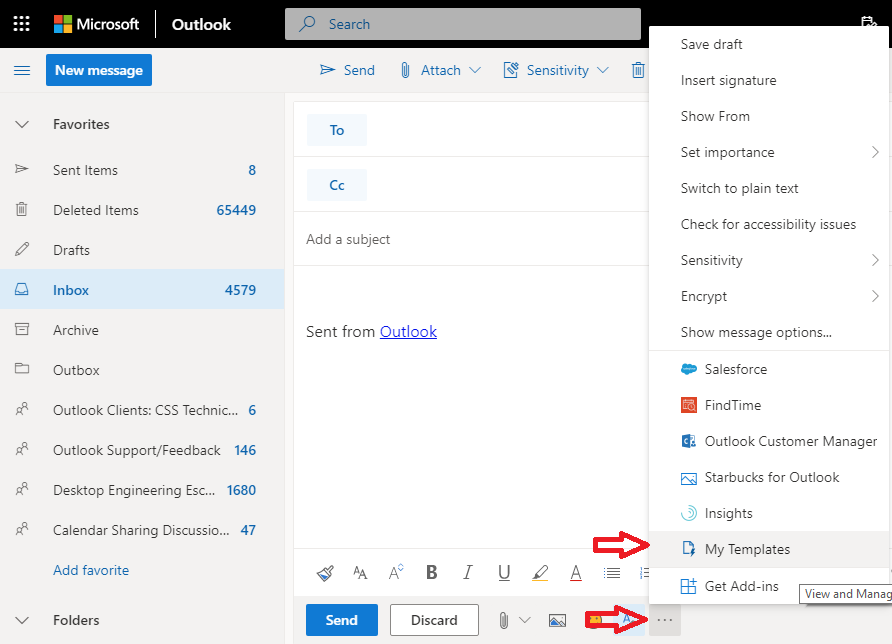Click the Add a subject field
This screenshot has width=892, height=644.
click(471, 239)
